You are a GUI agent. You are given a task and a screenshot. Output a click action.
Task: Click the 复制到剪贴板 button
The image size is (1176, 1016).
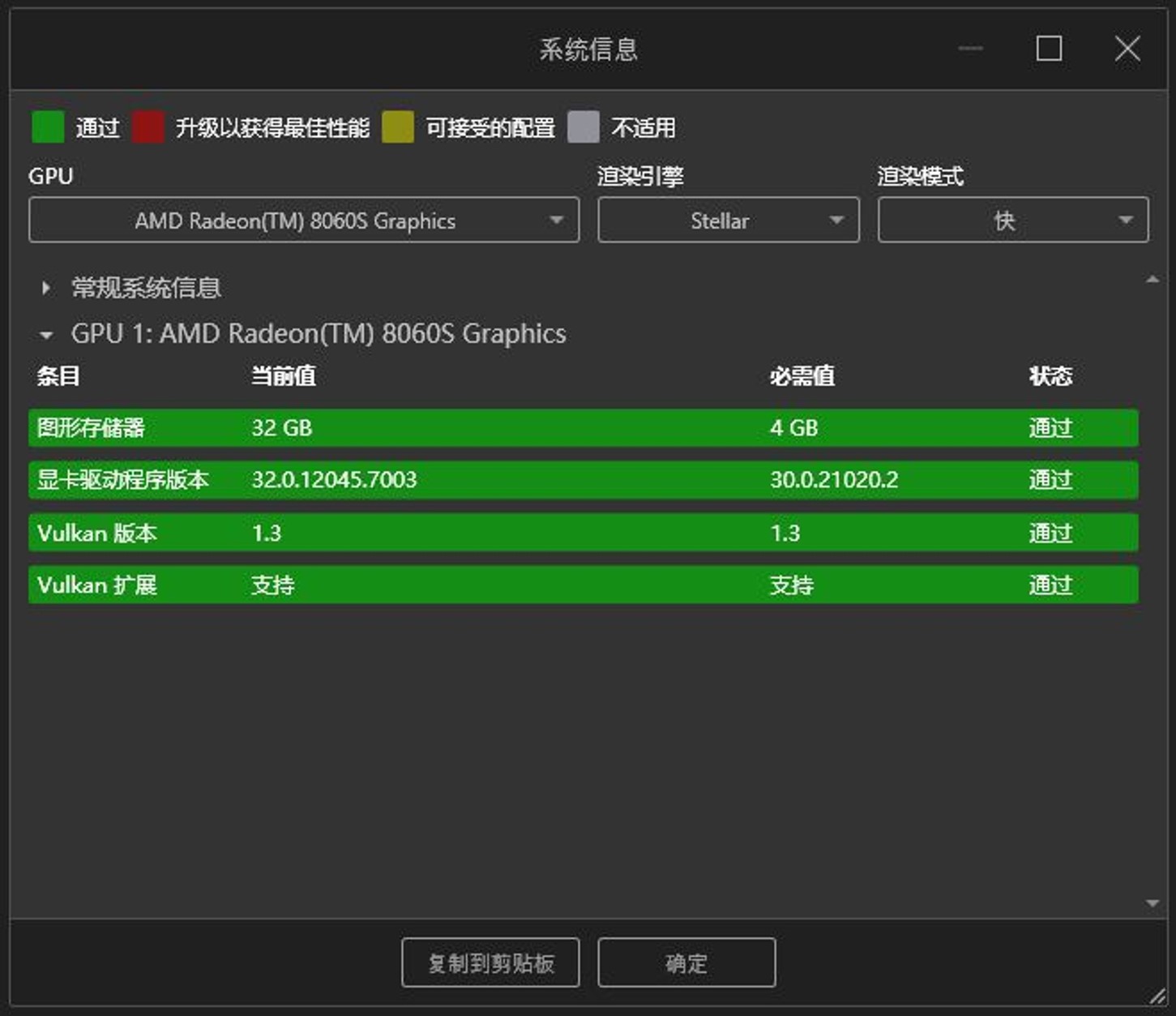[490, 962]
